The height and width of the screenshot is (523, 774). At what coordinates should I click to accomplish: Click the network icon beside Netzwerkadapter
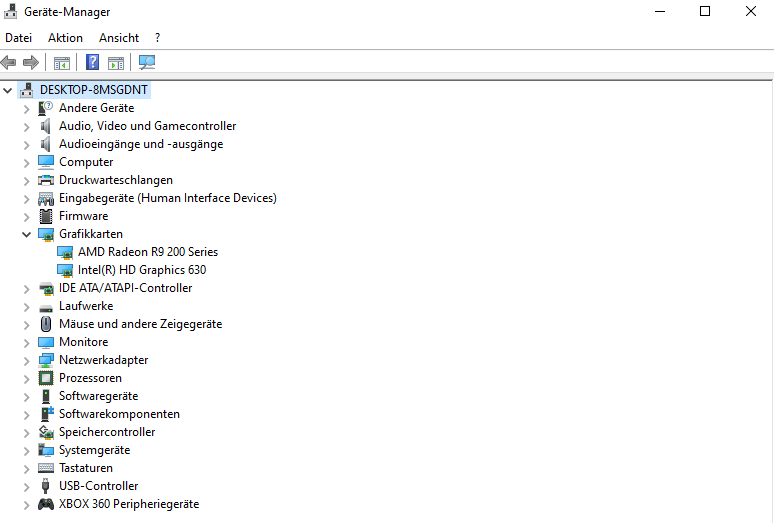click(46, 360)
